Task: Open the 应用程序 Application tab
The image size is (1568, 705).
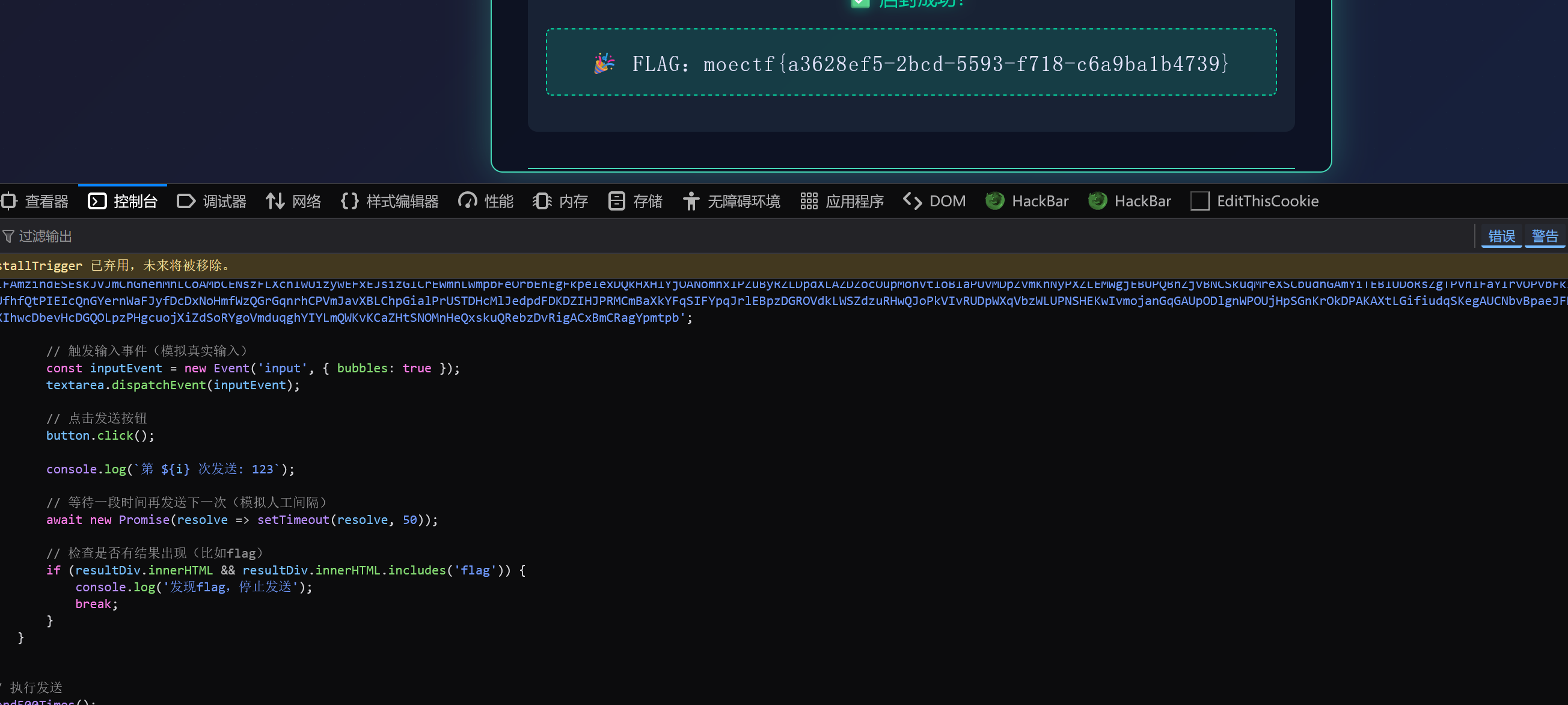Action: click(842, 201)
